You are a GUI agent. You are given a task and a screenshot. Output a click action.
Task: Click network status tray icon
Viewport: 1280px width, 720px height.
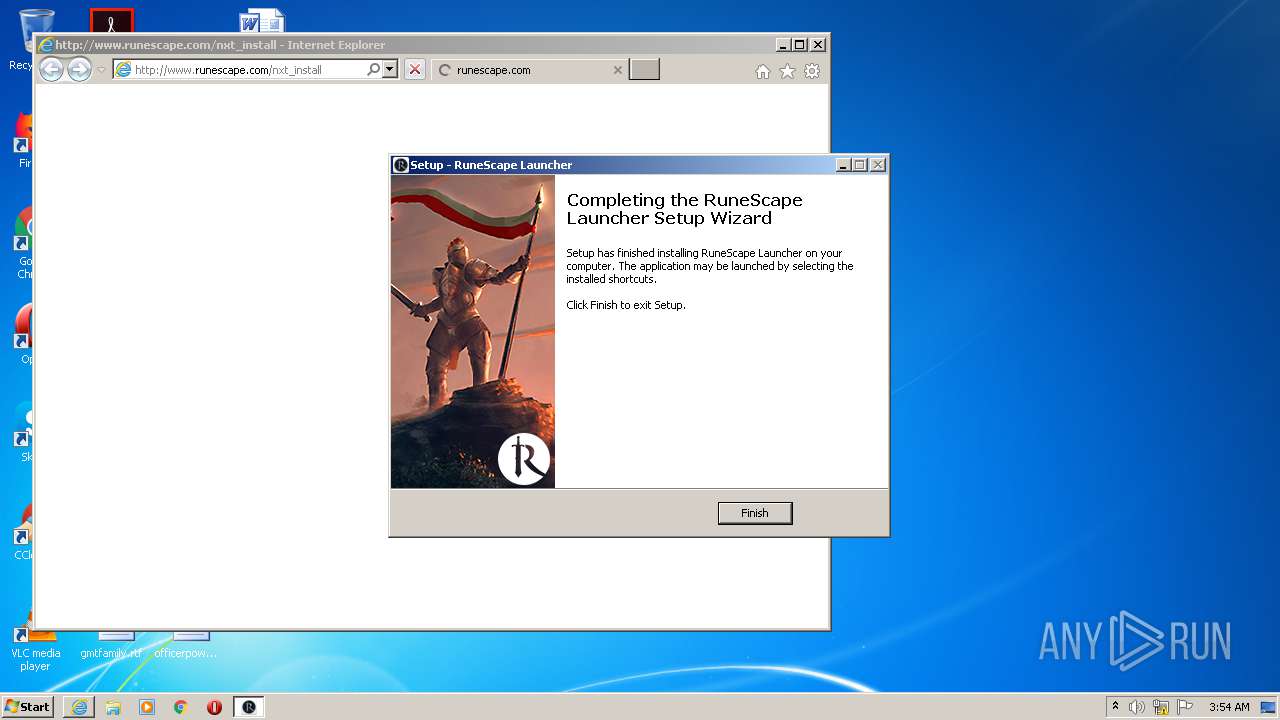coord(1161,707)
